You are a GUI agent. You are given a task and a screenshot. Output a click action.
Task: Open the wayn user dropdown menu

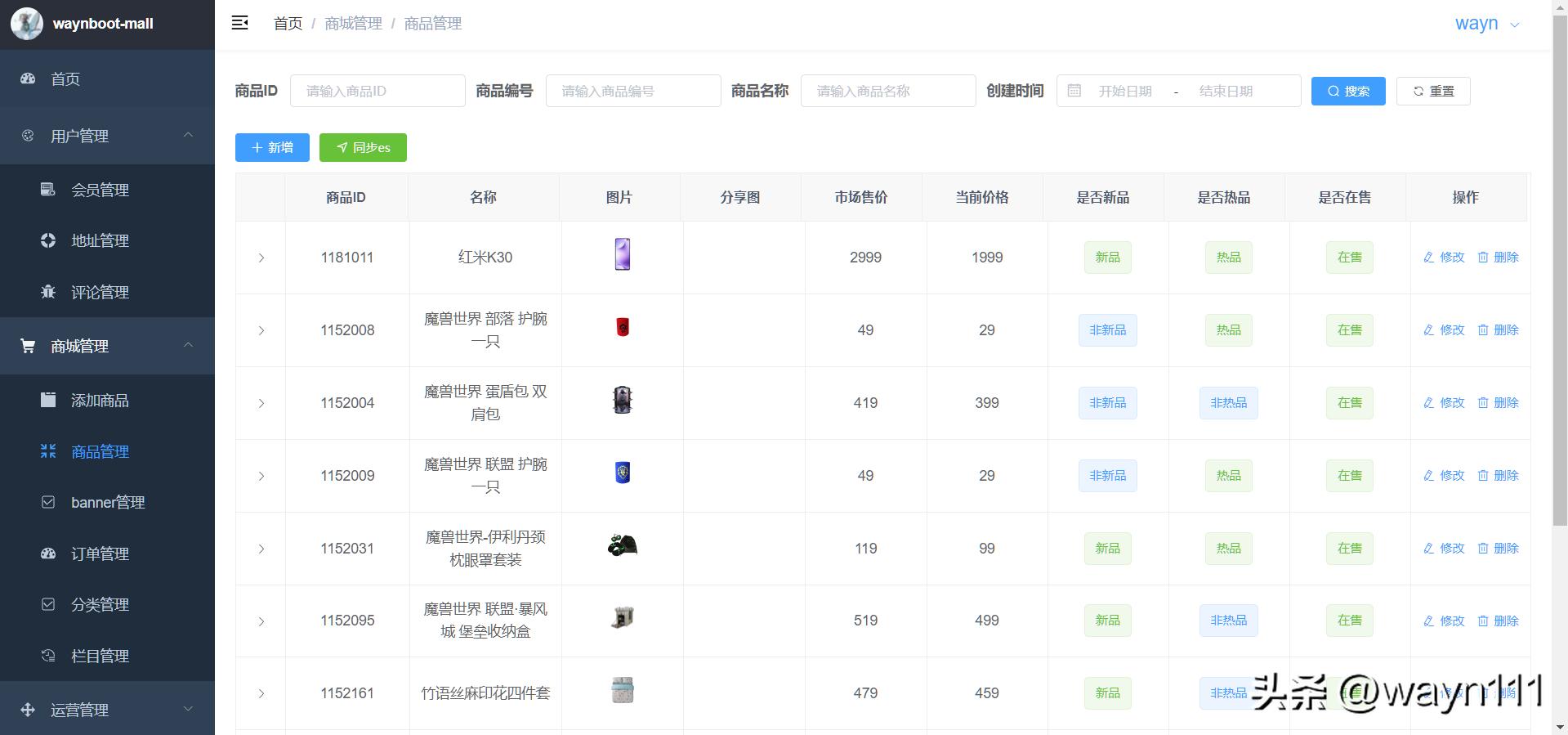coord(1486,24)
